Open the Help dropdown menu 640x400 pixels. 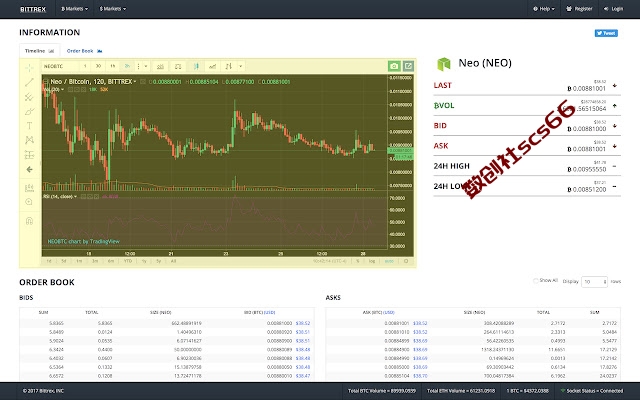pos(544,9)
